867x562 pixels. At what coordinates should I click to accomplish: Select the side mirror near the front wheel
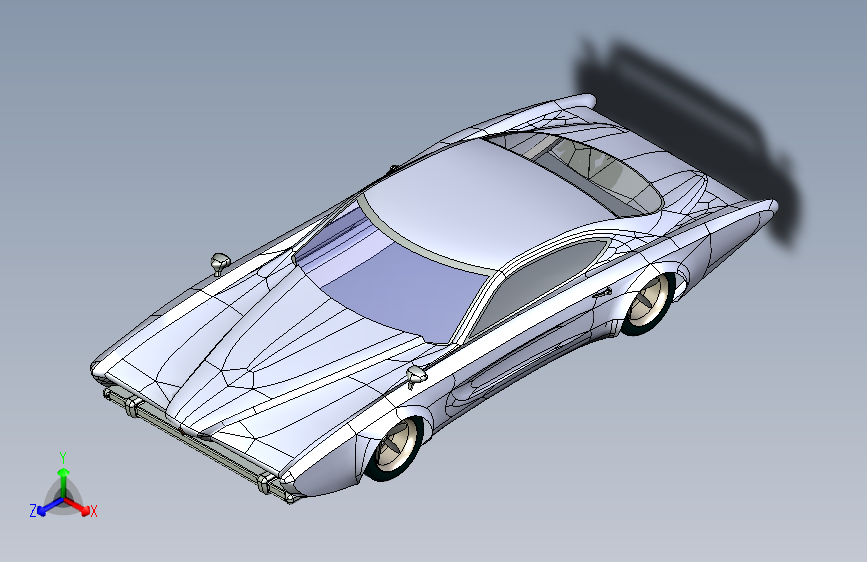[x=416, y=377]
